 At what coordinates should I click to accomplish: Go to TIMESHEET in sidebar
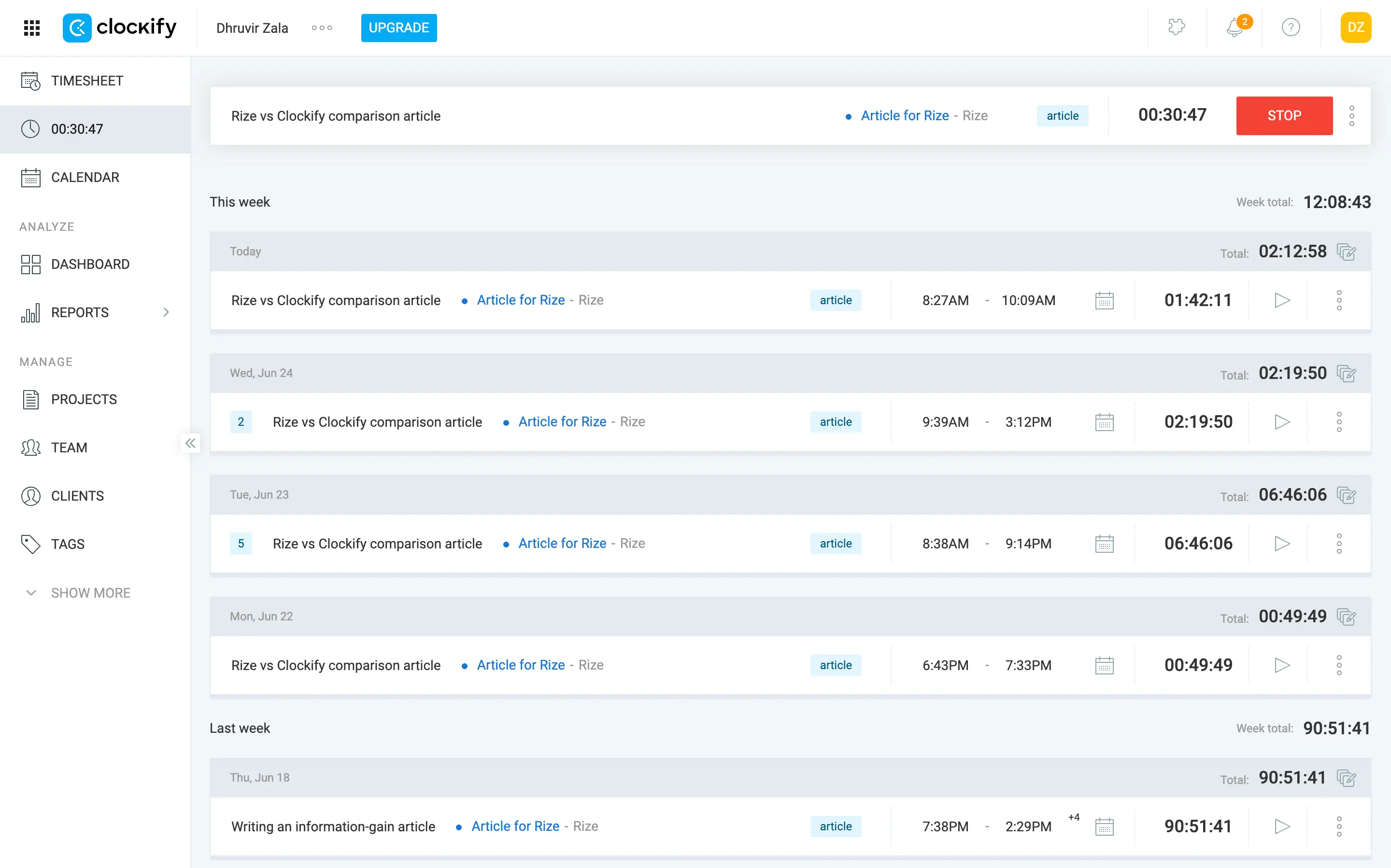click(95, 80)
